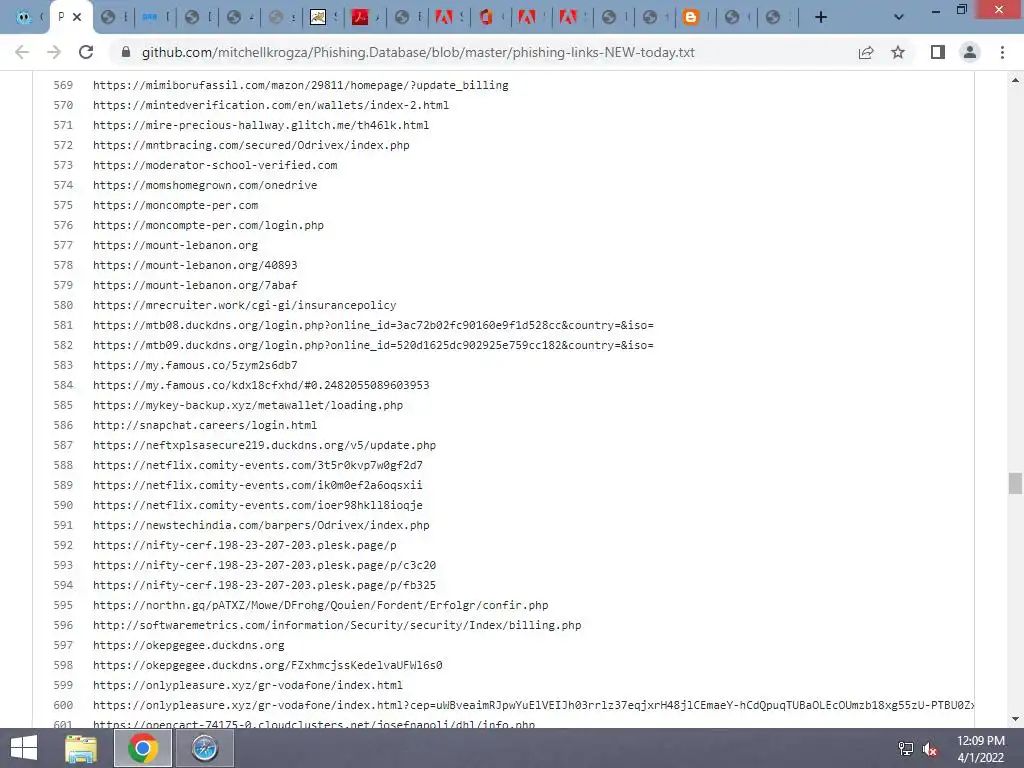
Task: Click the mount-lebanon.org/40893 line
Action: [x=195, y=265]
